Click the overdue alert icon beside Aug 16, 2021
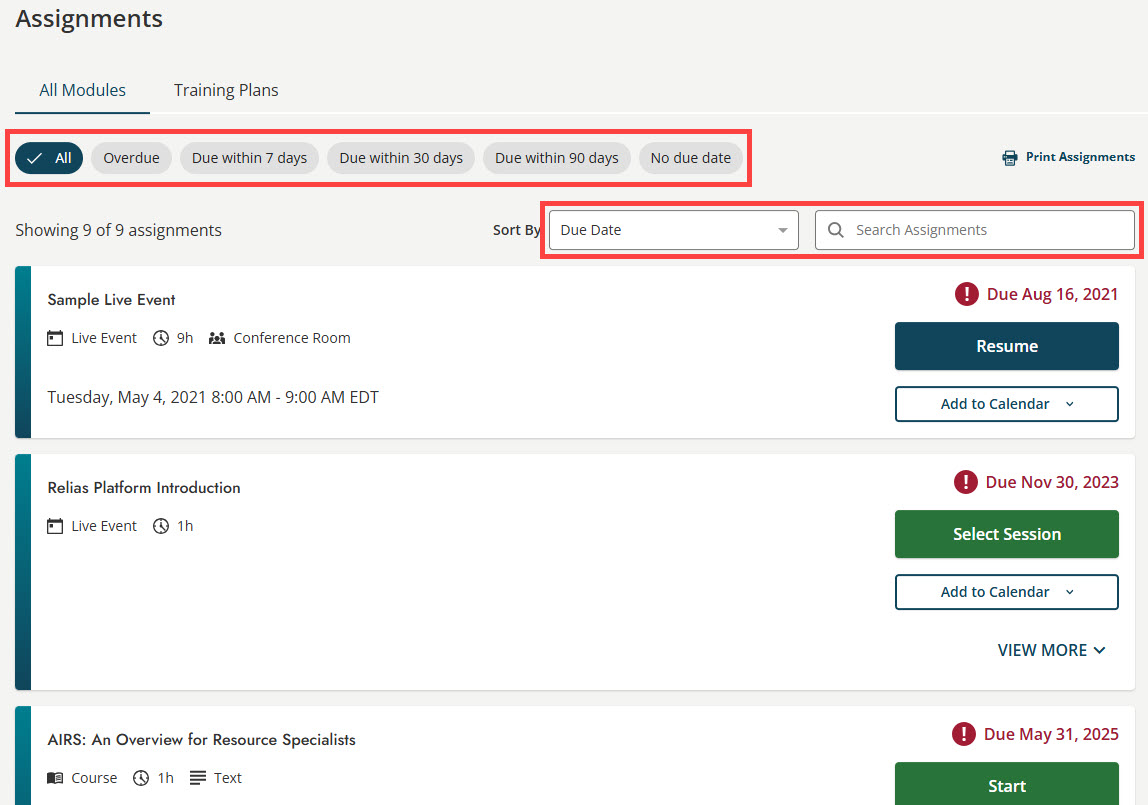The height and width of the screenshot is (805, 1148). [966, 294]
